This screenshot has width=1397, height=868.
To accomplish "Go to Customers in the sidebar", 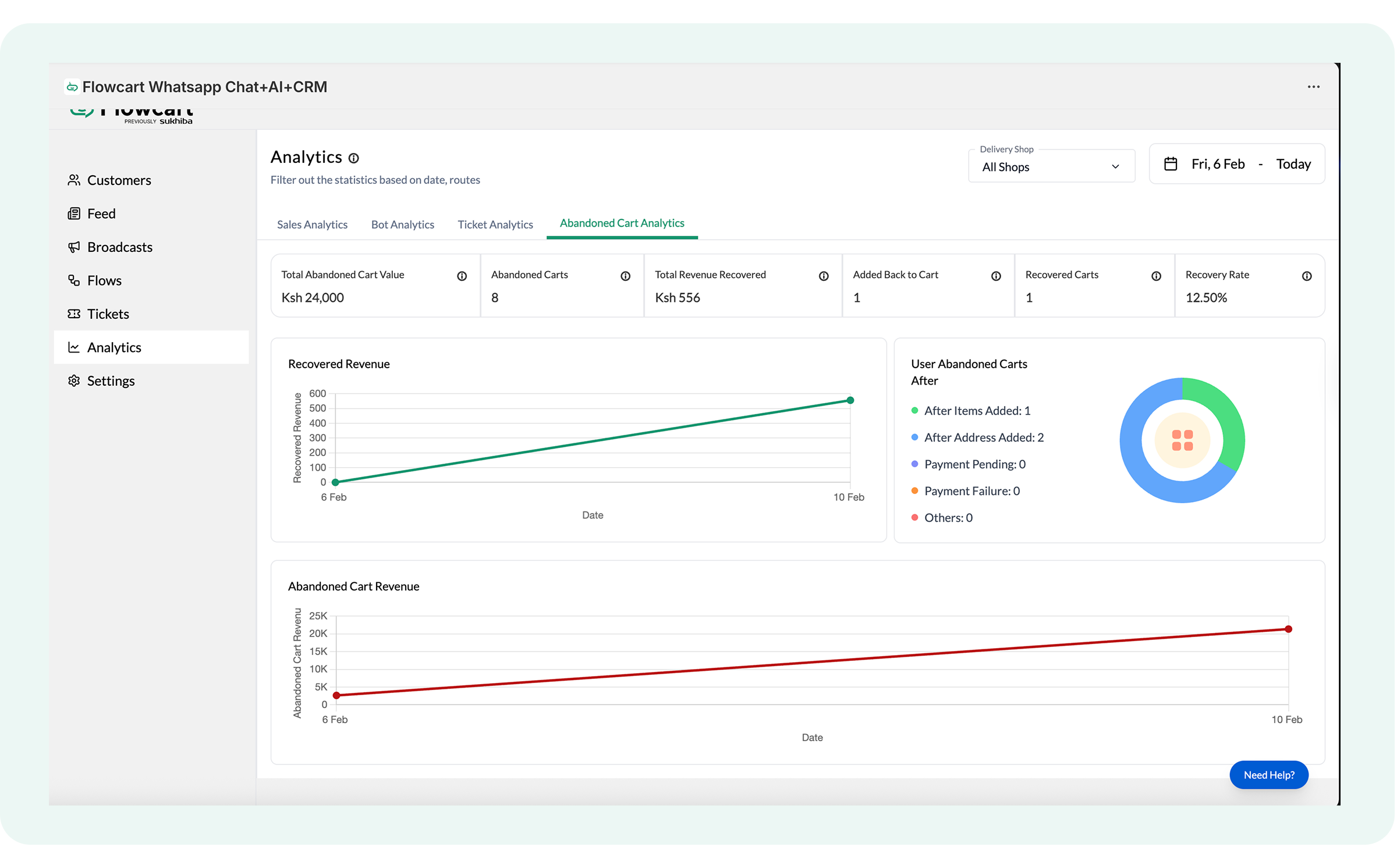I will (x=119, y=180).
